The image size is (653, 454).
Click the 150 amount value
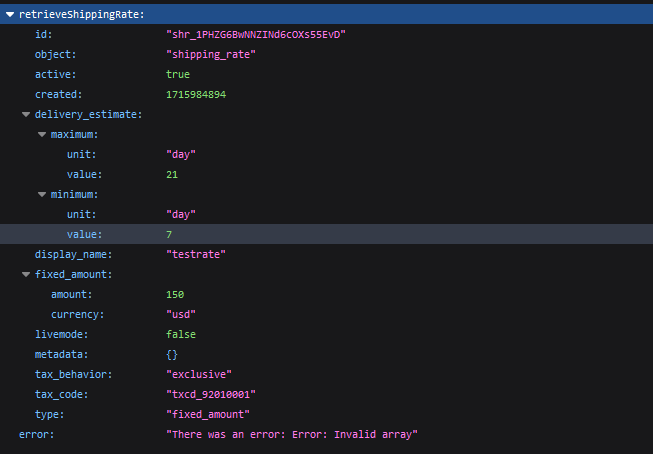pos(175,294)
